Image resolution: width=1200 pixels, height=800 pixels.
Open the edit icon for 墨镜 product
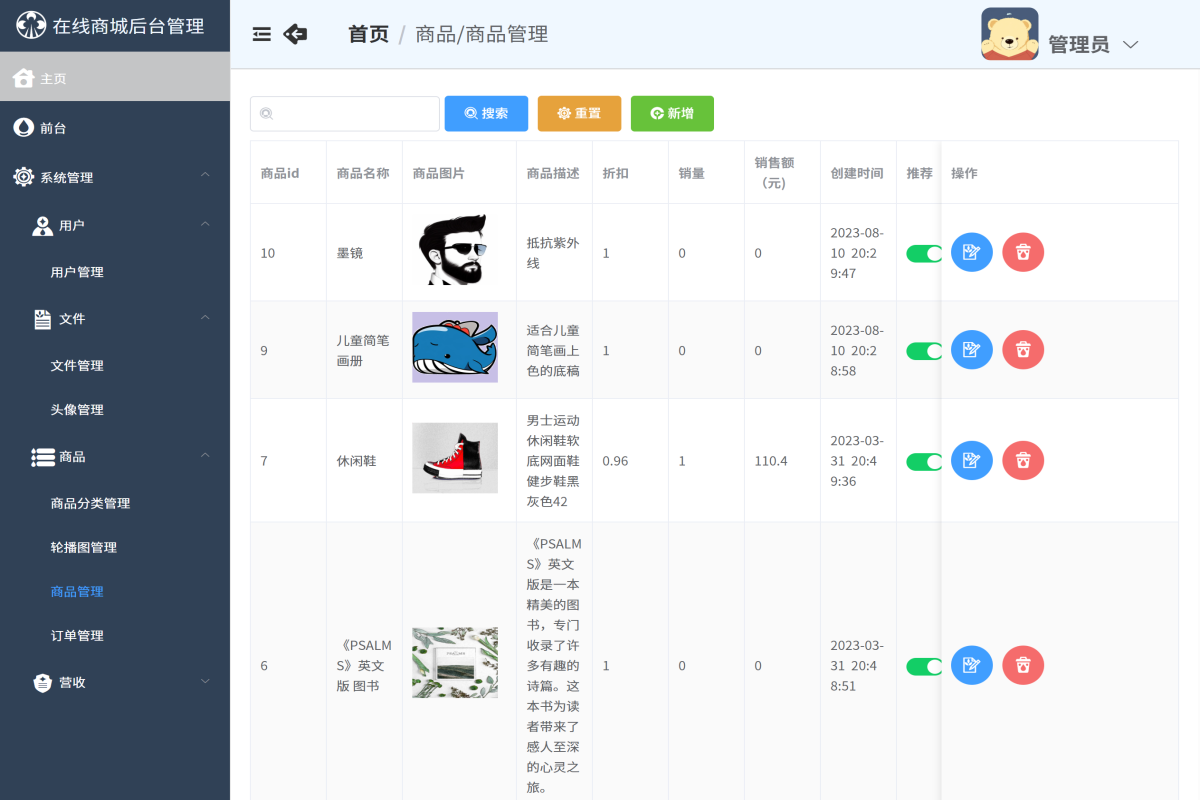point(971,252)
